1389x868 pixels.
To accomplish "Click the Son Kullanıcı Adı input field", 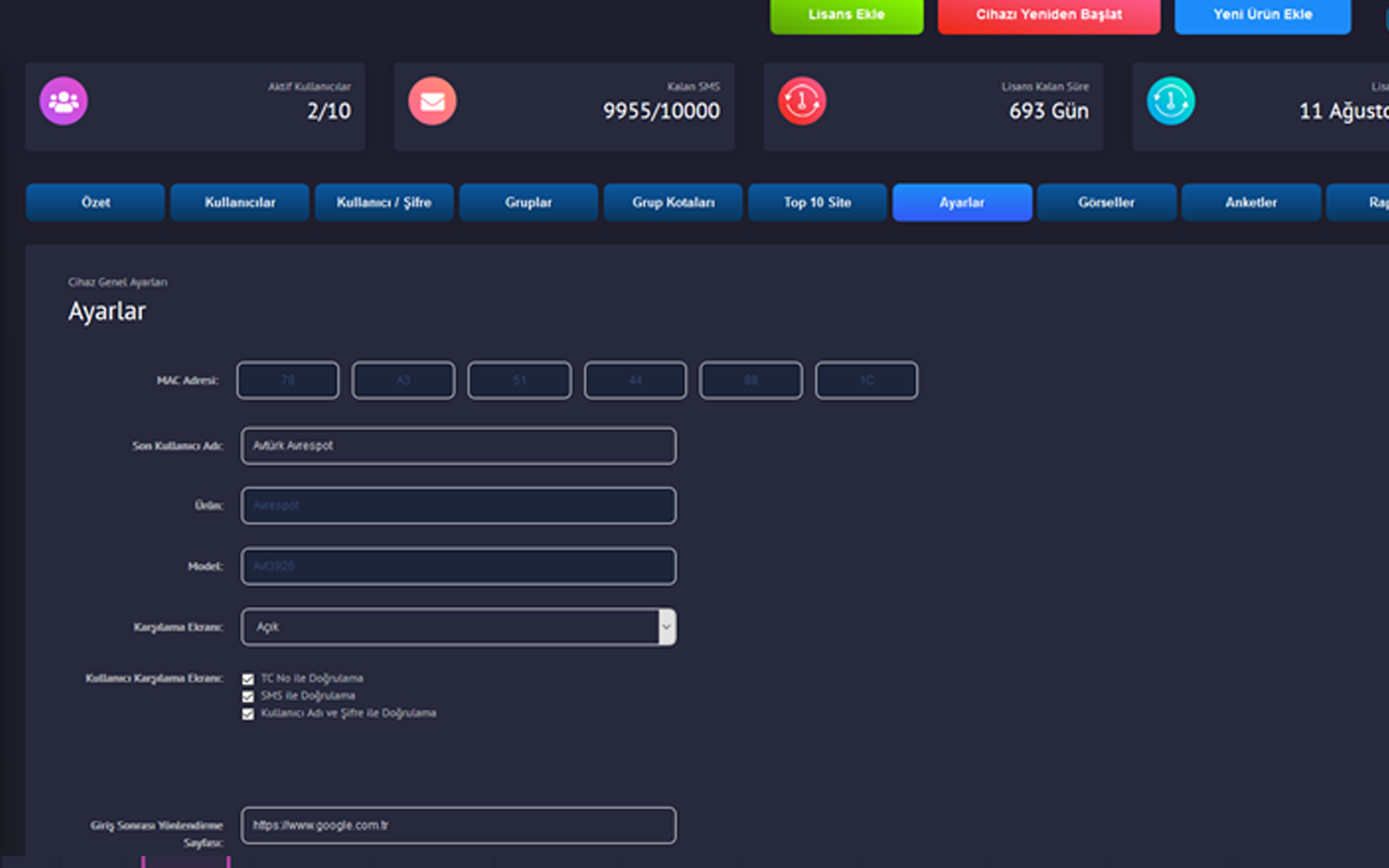I will tap(458, 446).
